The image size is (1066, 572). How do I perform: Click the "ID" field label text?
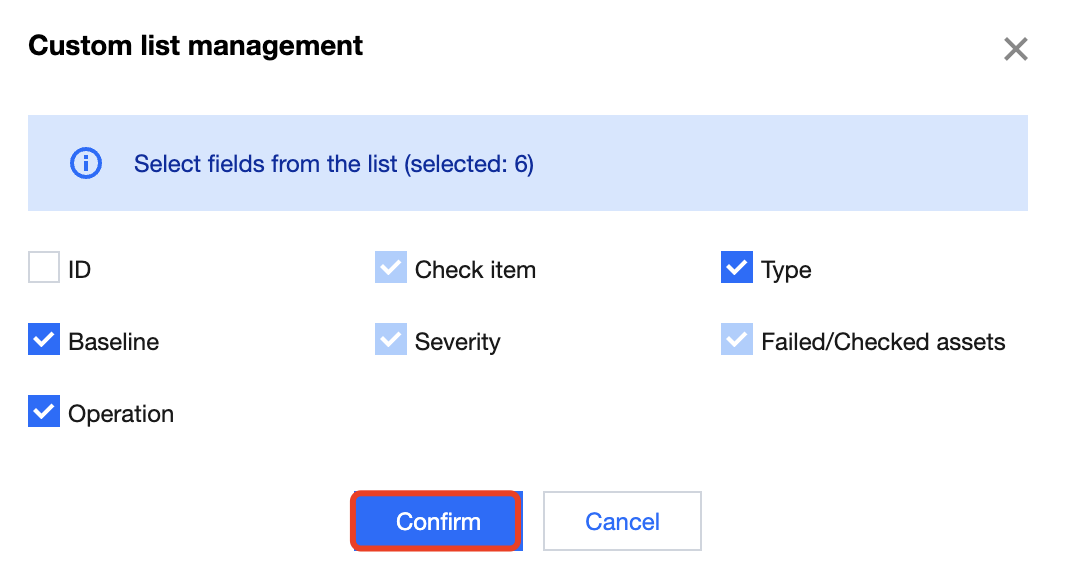coord(80,270)
